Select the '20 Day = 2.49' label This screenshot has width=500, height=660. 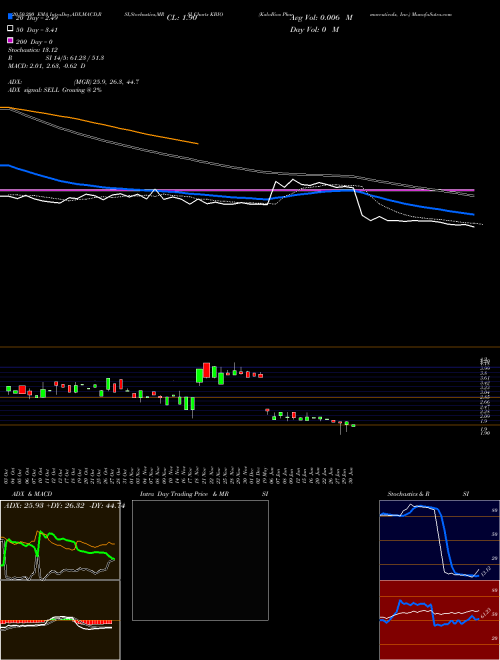pos(36,18)
